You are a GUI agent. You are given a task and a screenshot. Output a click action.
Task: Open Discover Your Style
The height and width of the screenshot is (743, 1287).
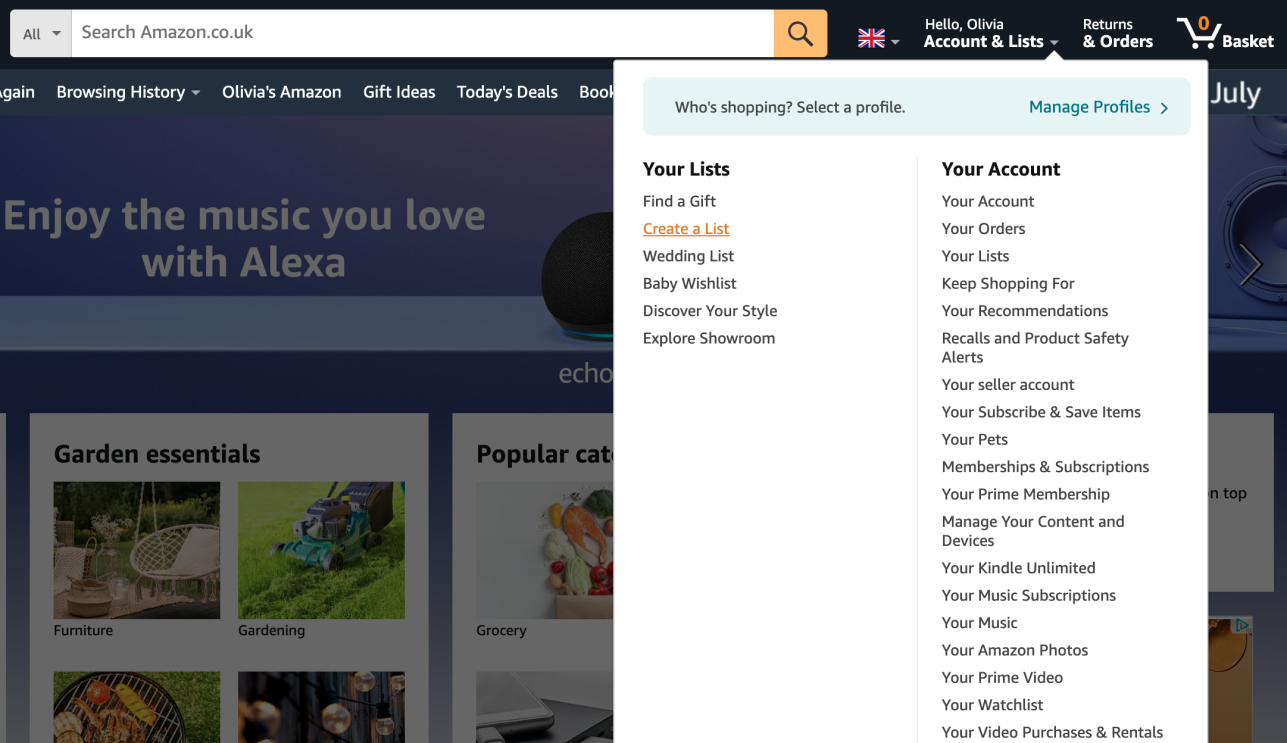coord(710,311)
